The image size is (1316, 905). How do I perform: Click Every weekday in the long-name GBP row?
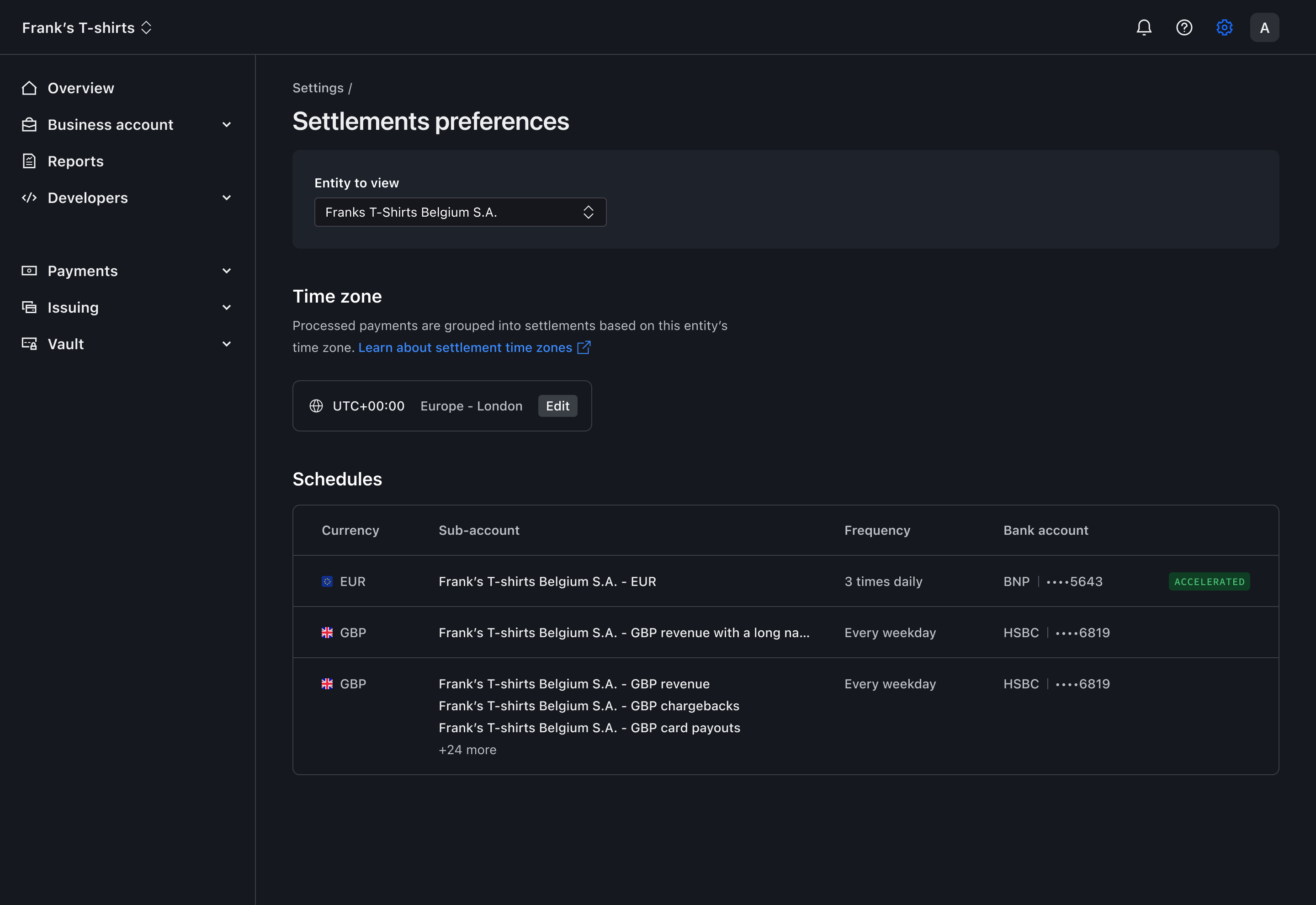tap(890, 632)
